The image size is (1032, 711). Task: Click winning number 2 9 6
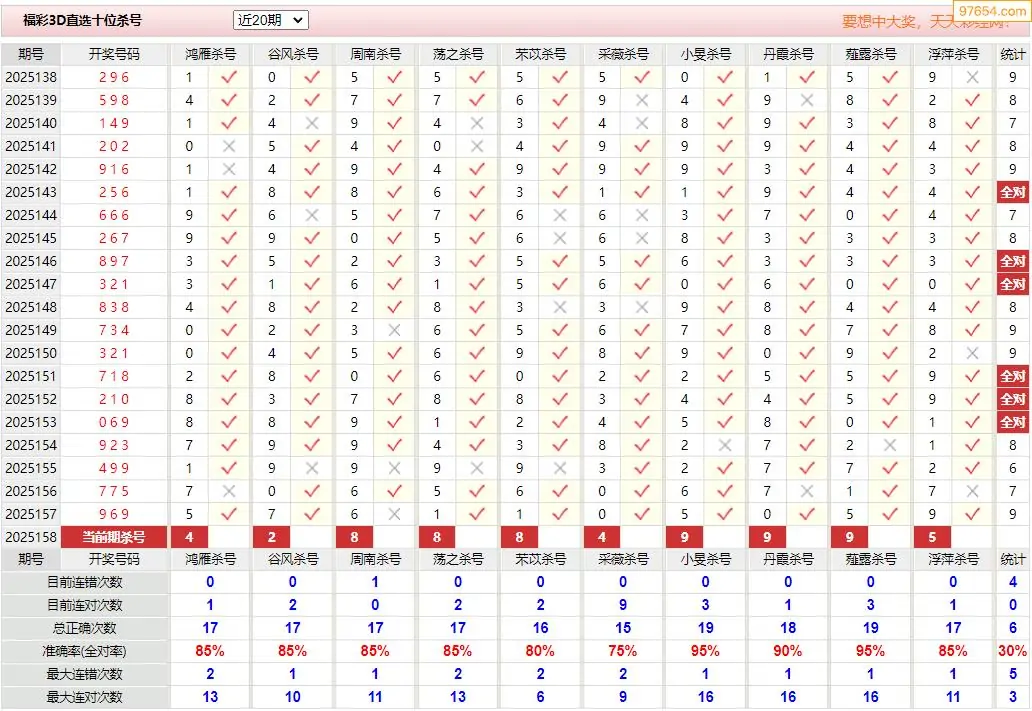pyautogui.click(x=114, y=77)
